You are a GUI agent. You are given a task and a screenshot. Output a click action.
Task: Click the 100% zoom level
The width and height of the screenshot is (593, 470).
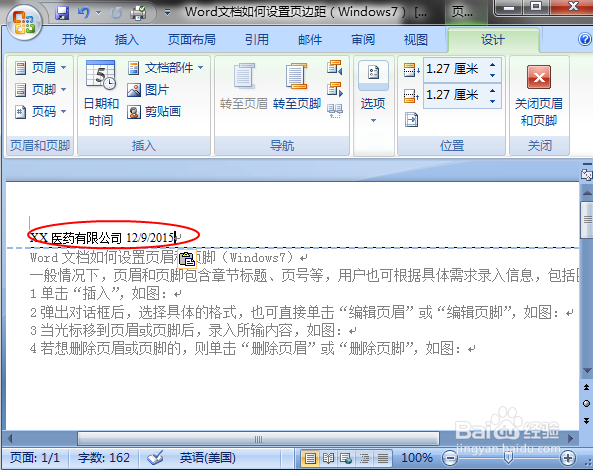tap(416, 458)
